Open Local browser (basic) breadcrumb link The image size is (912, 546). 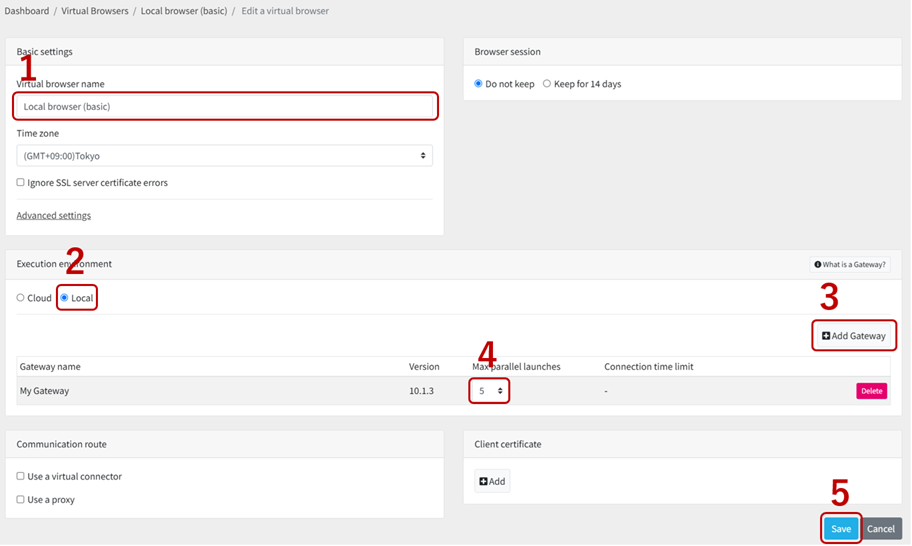184,10
